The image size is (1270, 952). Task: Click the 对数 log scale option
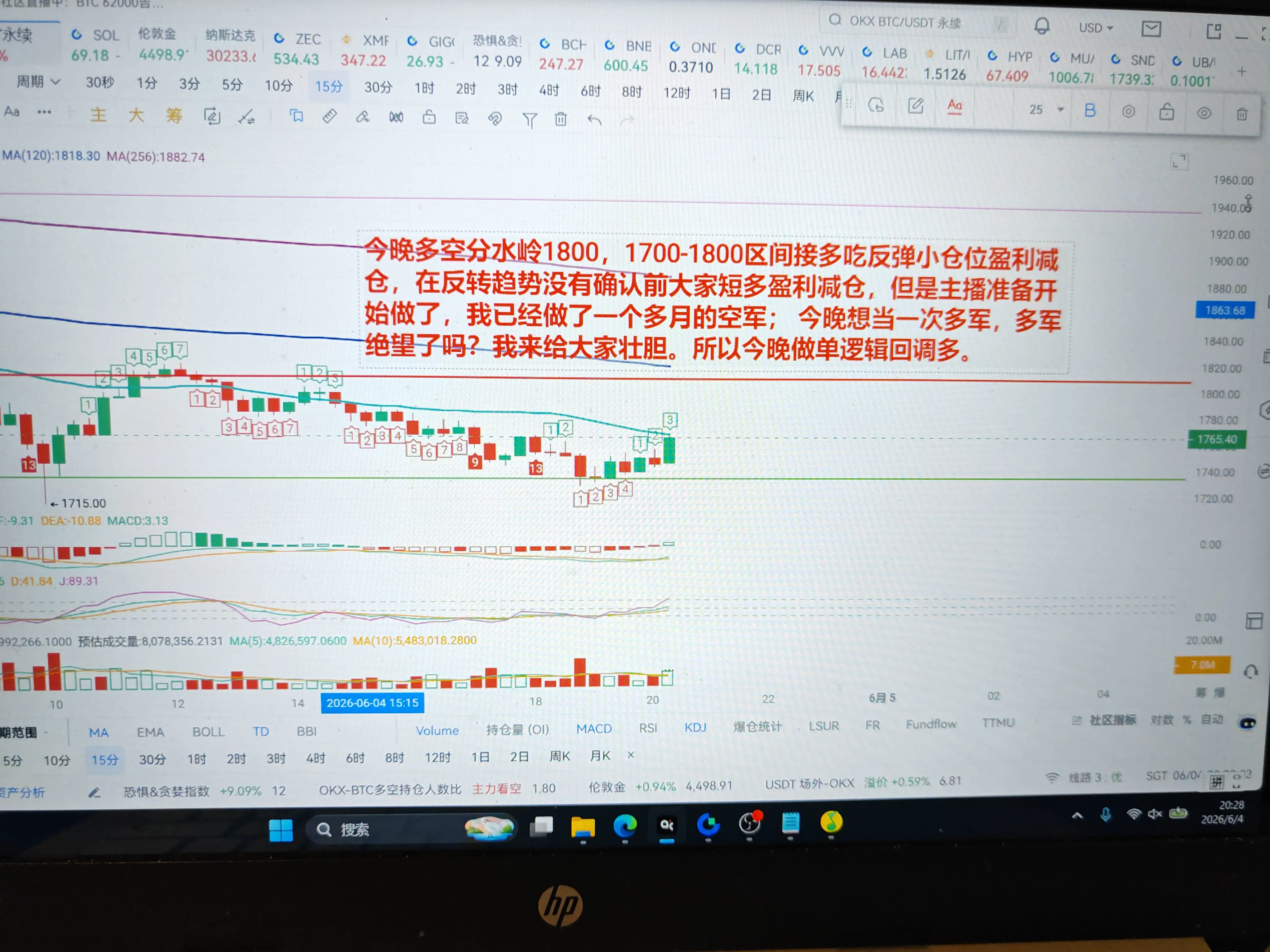pyautogui.click(x=1161, y=720)
